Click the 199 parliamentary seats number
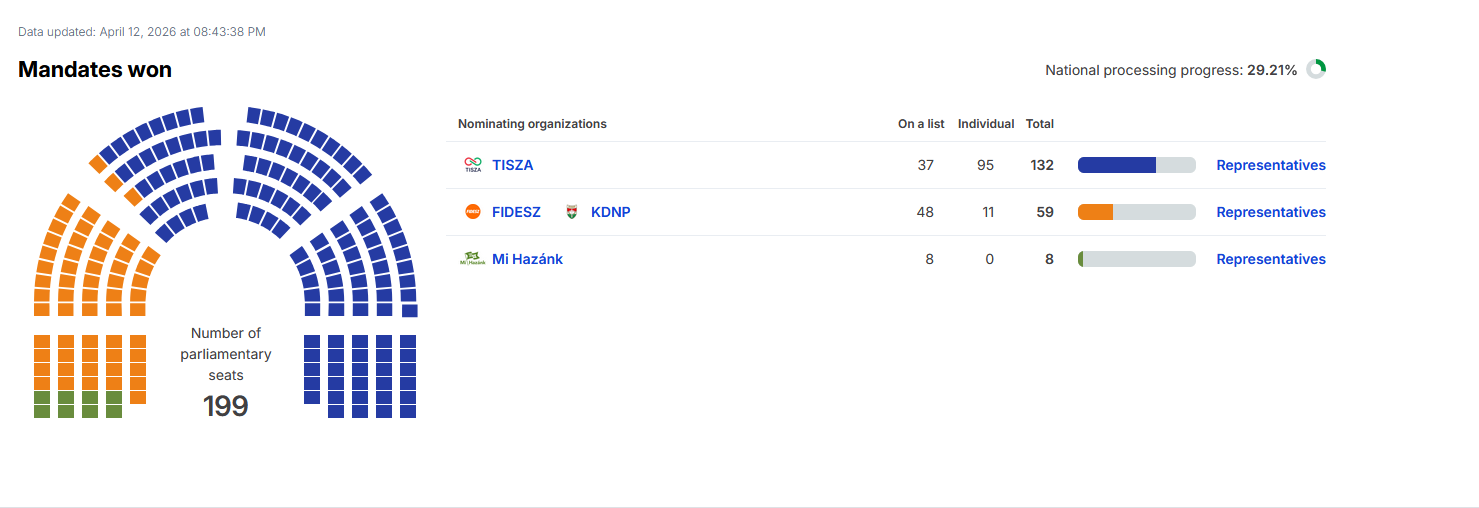The height and width of the screenshot is (508, 1479). point(226,406)
